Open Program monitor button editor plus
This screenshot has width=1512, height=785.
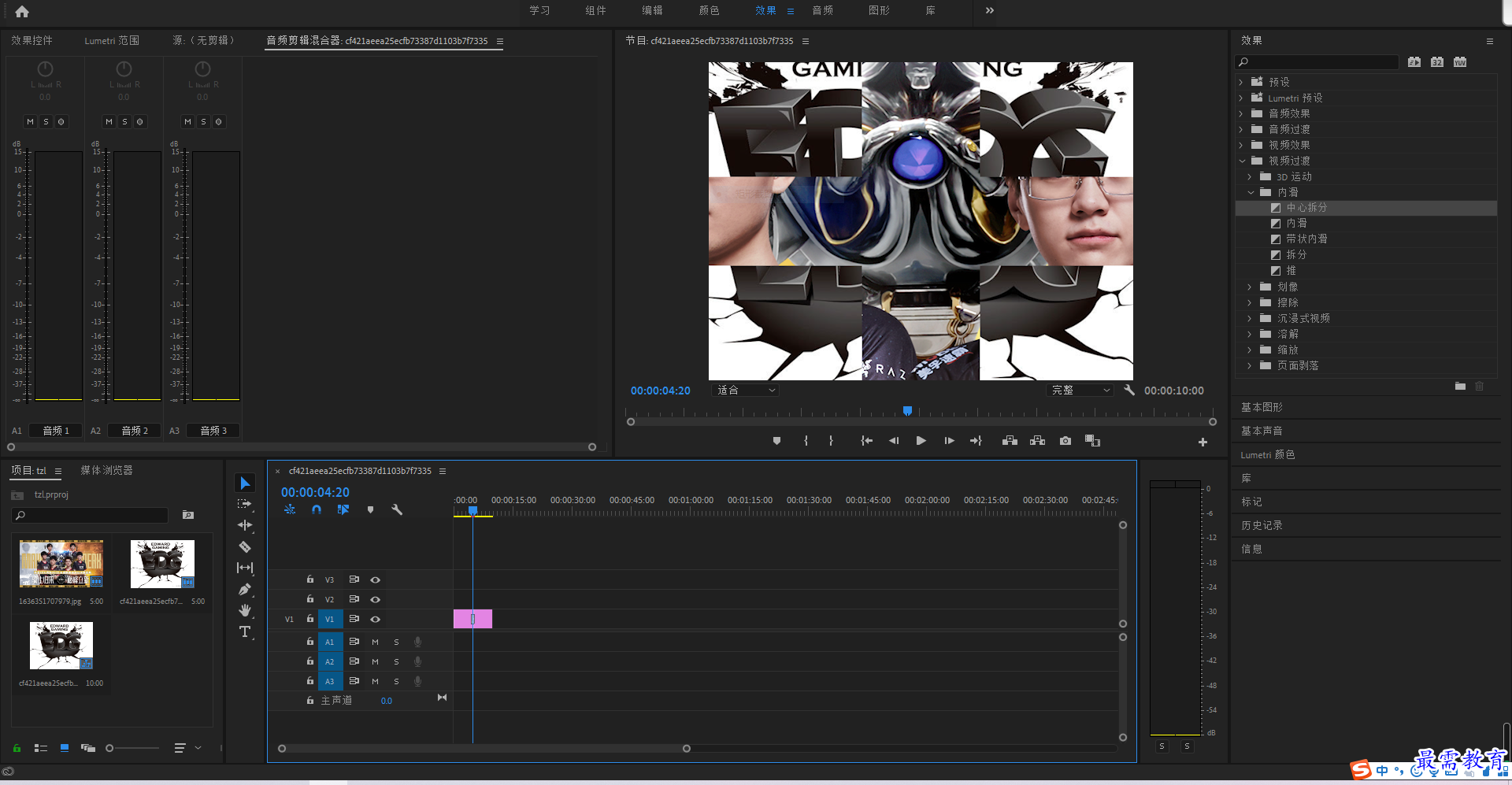pyautogui.click(x=1203, y=442)
